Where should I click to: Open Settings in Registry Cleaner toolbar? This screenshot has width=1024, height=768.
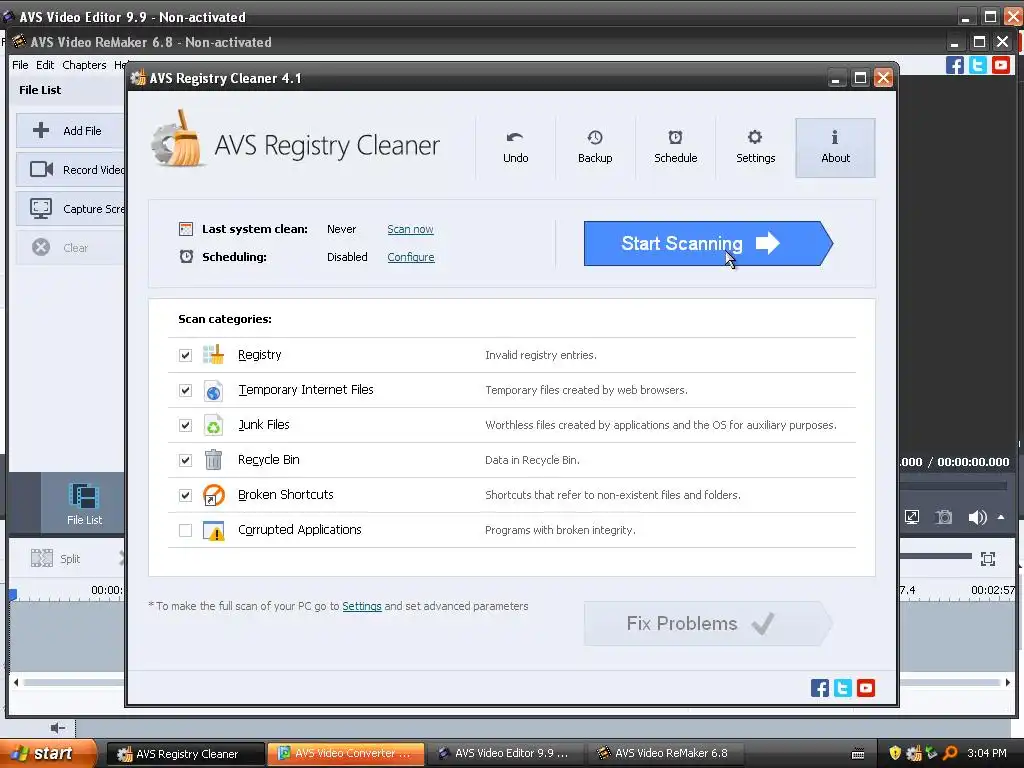(756, 148)
